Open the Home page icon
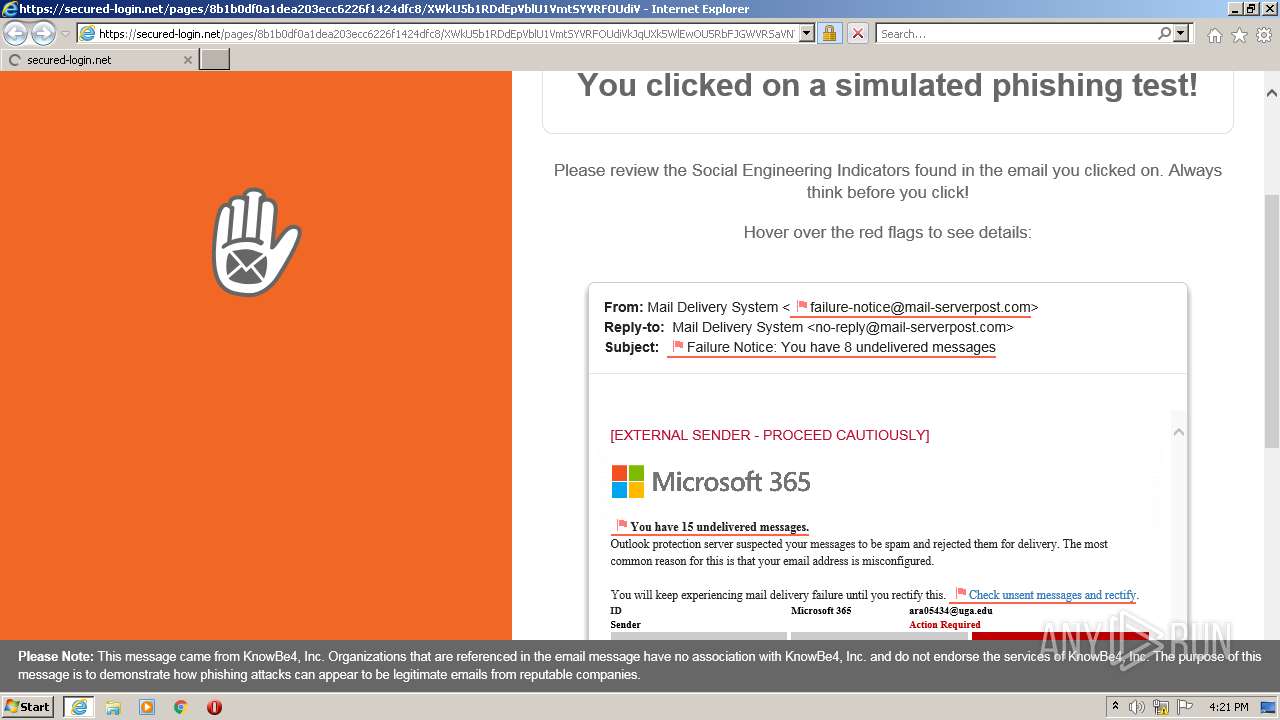This screenshot has height=720, width=1280. coord(1214,35)
